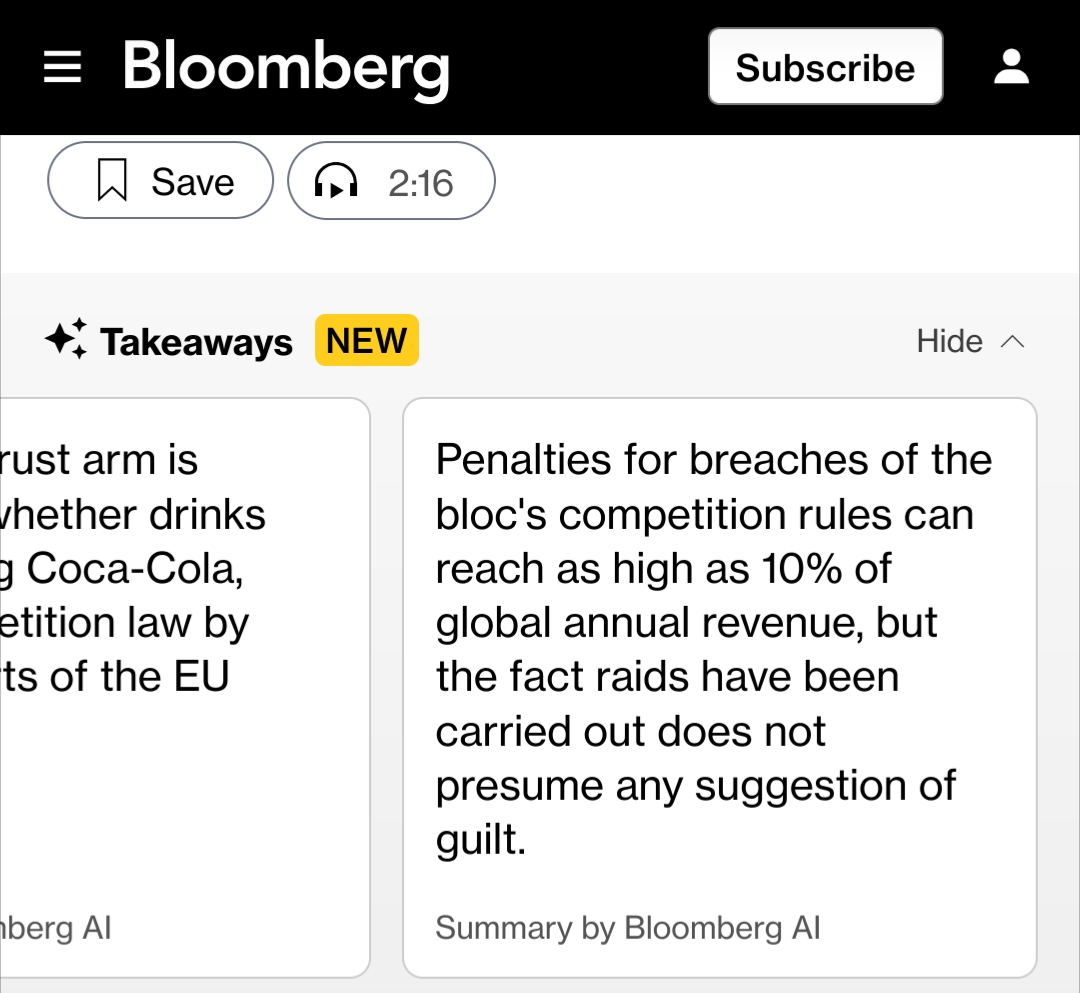1080x993 pixels.
Task: Click the Bloomberg logo
Action: [x=286, y=66]
